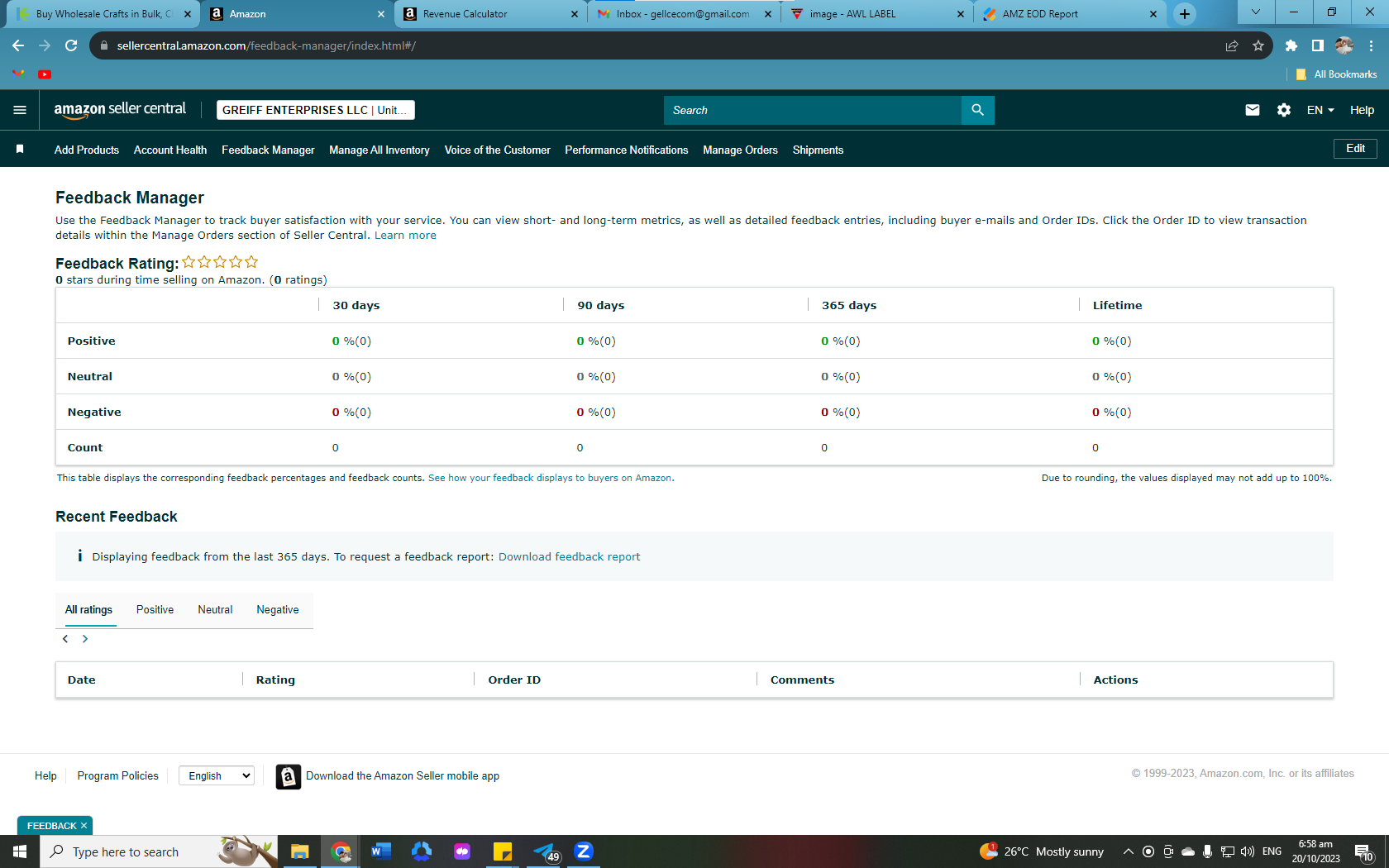Open 'See how your feedback displays' link
The image size is (1389, 868).
tap(550, 478)
